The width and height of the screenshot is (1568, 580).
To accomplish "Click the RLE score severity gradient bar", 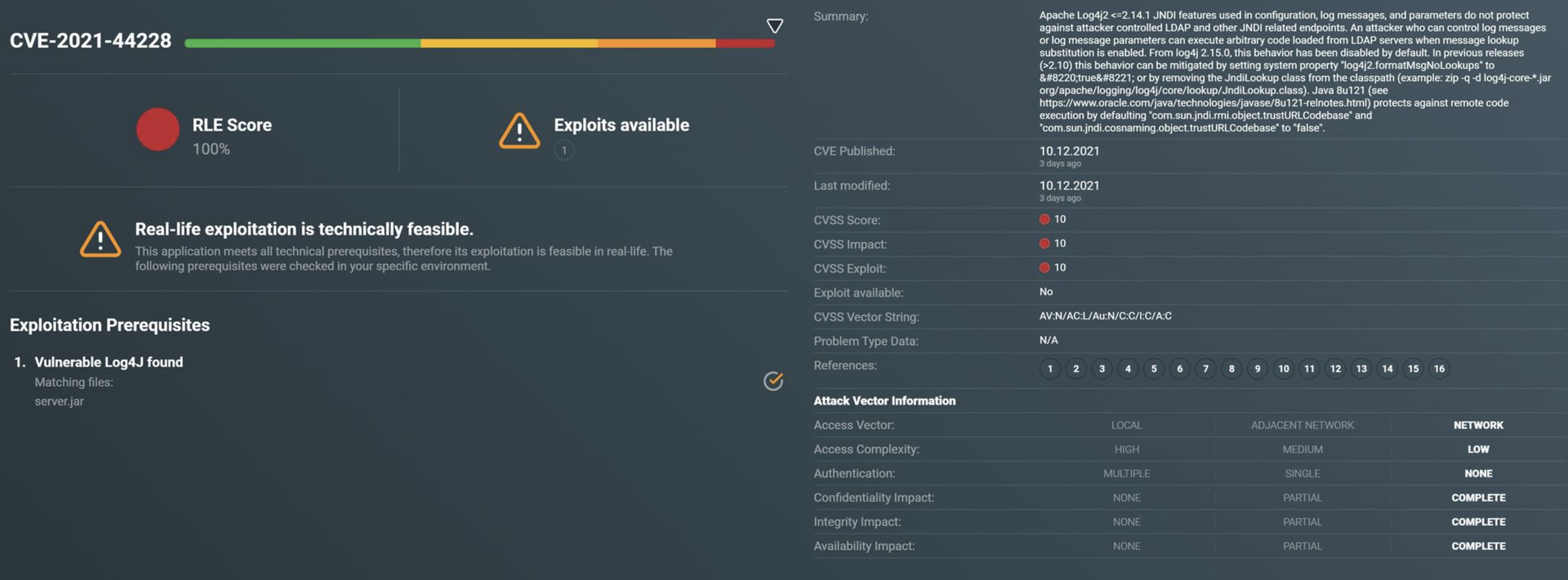I will 480,43.
